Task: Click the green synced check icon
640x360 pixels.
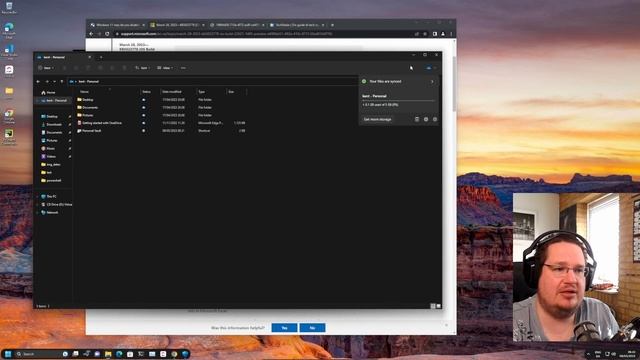Action: (x=364, y=82)
